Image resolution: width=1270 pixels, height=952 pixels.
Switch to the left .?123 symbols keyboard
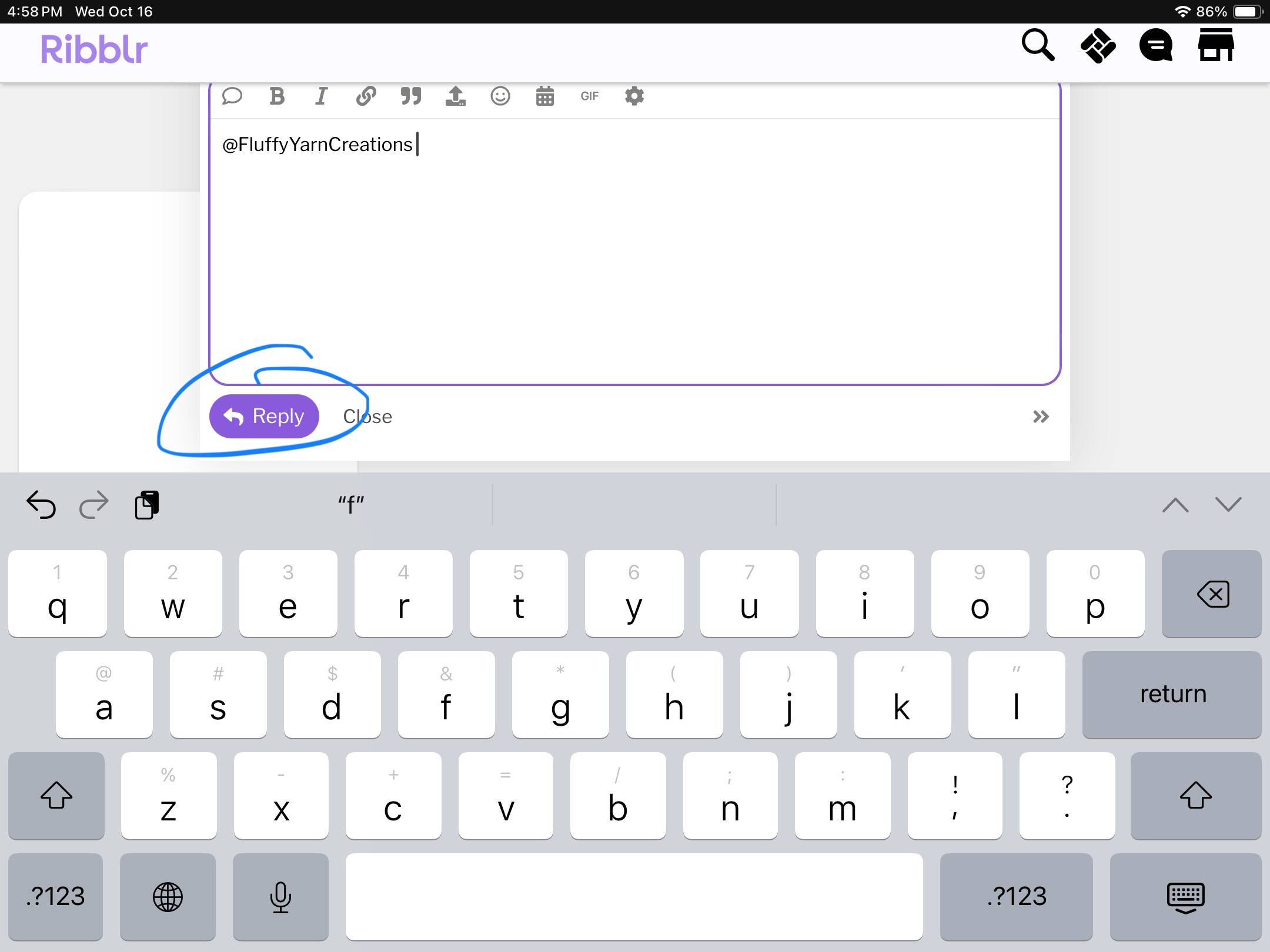(x=56, y=896)
